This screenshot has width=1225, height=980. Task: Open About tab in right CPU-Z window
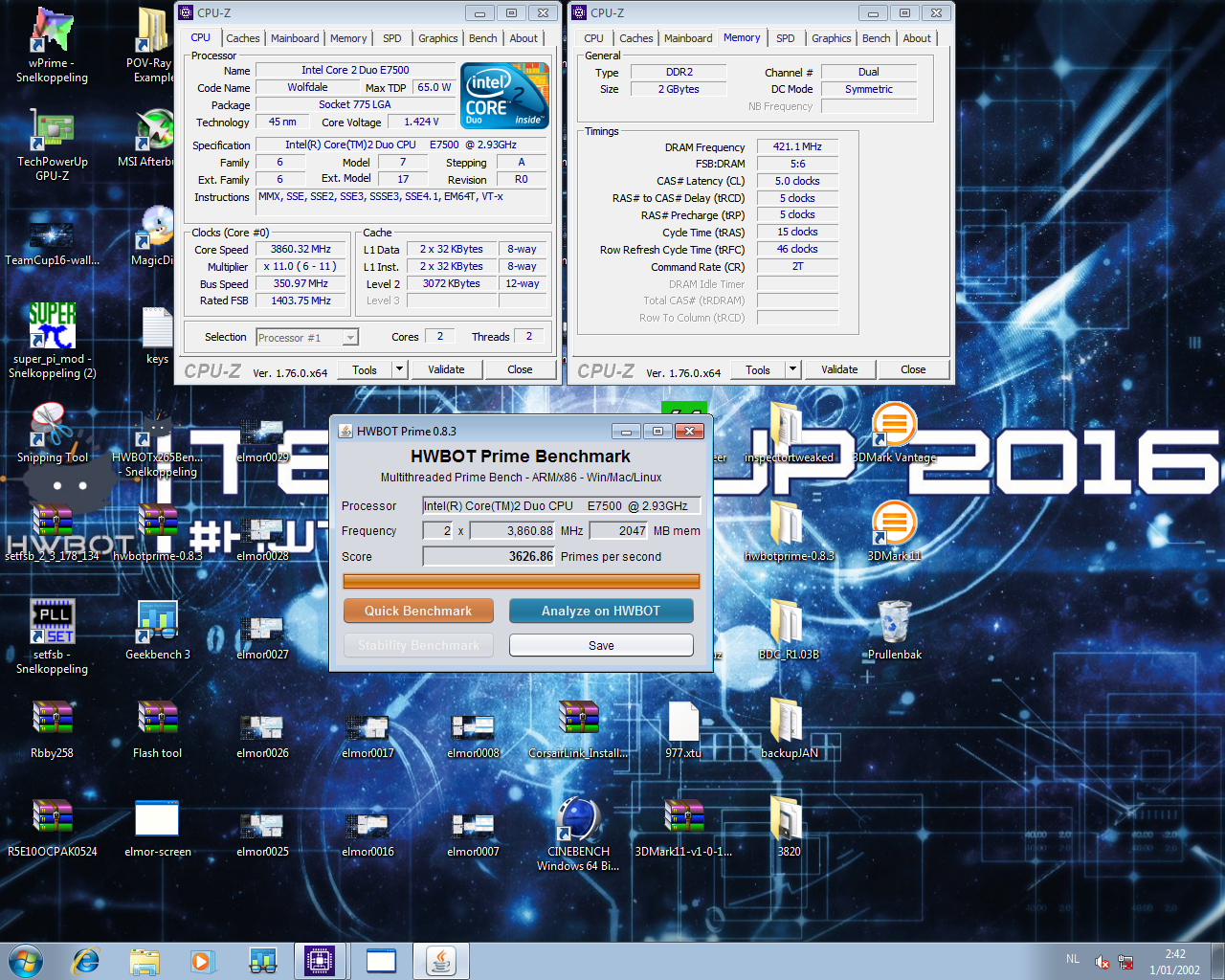(917, 38)
